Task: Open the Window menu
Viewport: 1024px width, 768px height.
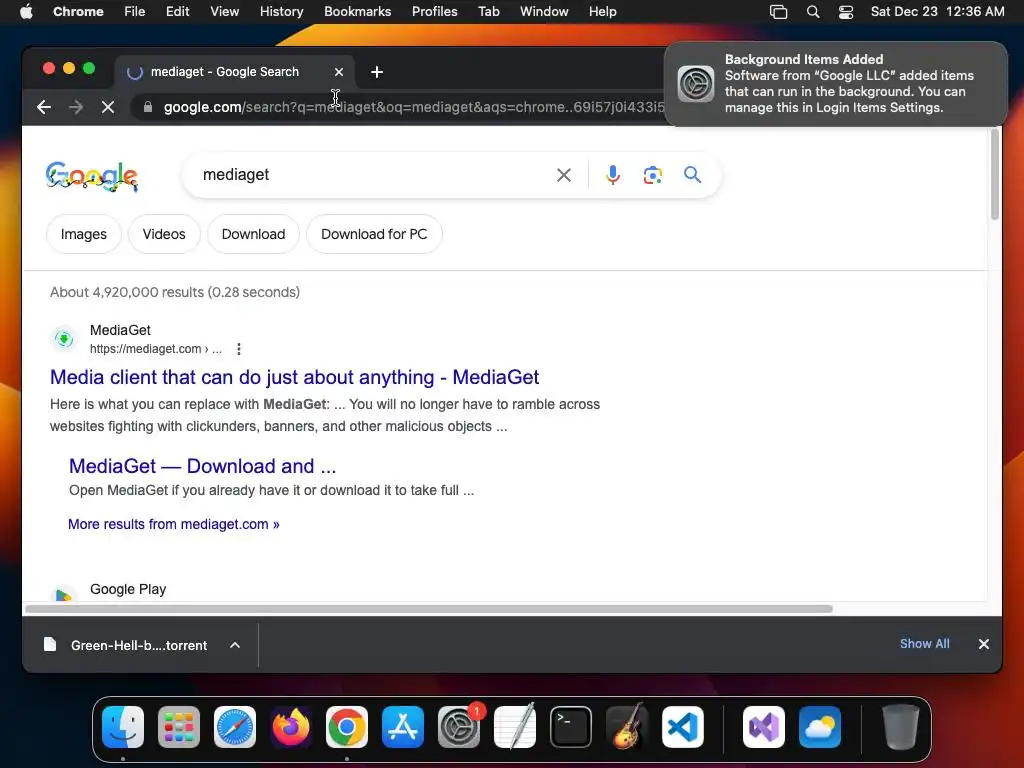Action: 544,12
